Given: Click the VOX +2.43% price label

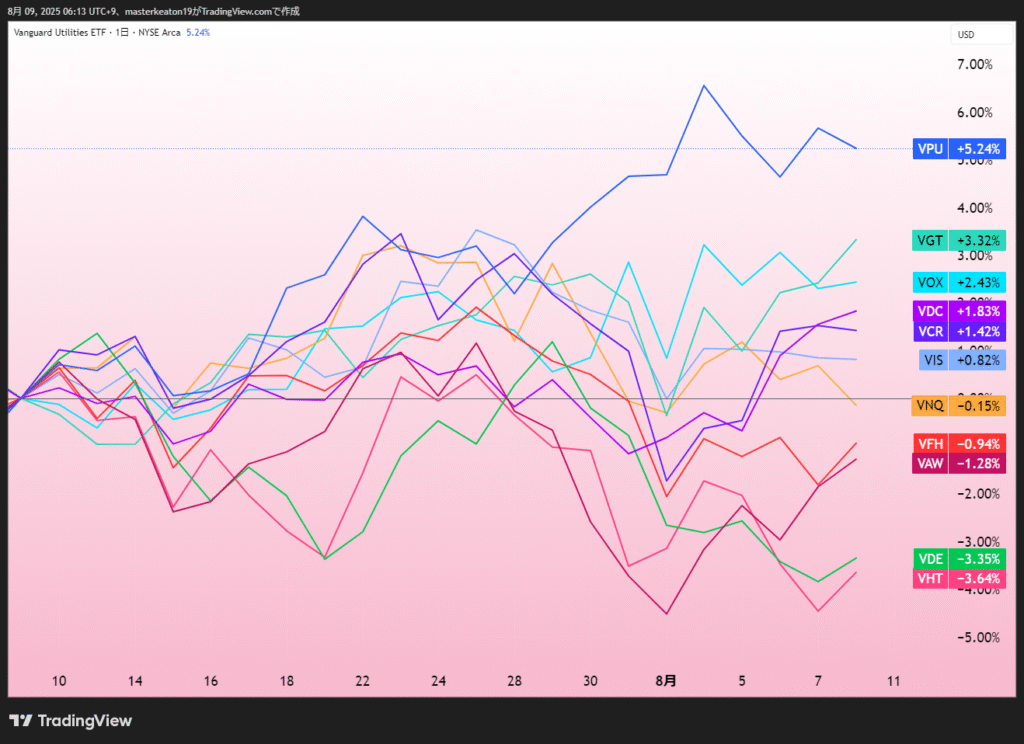Looking at the screenshot, I should click(959, 282).
